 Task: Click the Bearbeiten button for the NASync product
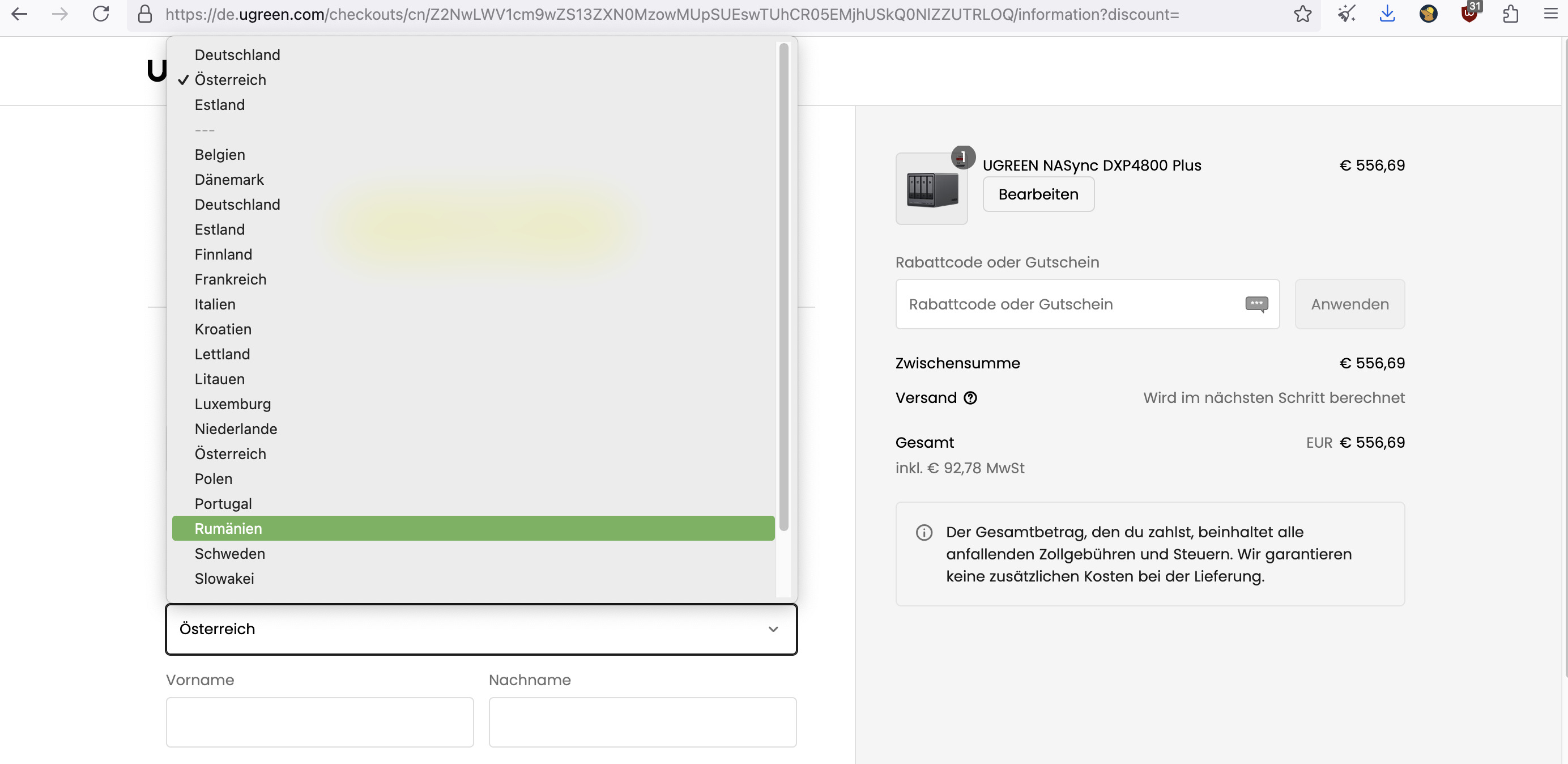(x=1038, y=194)
